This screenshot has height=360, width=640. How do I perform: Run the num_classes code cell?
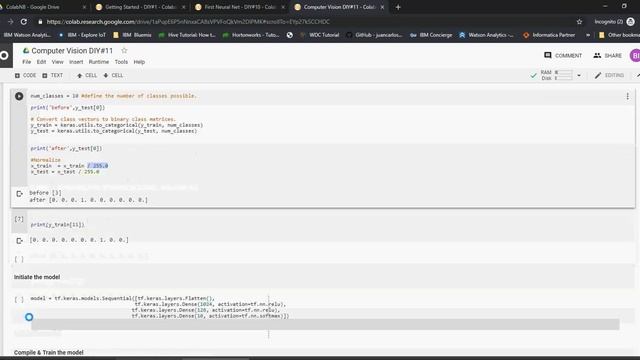[19, 96]
